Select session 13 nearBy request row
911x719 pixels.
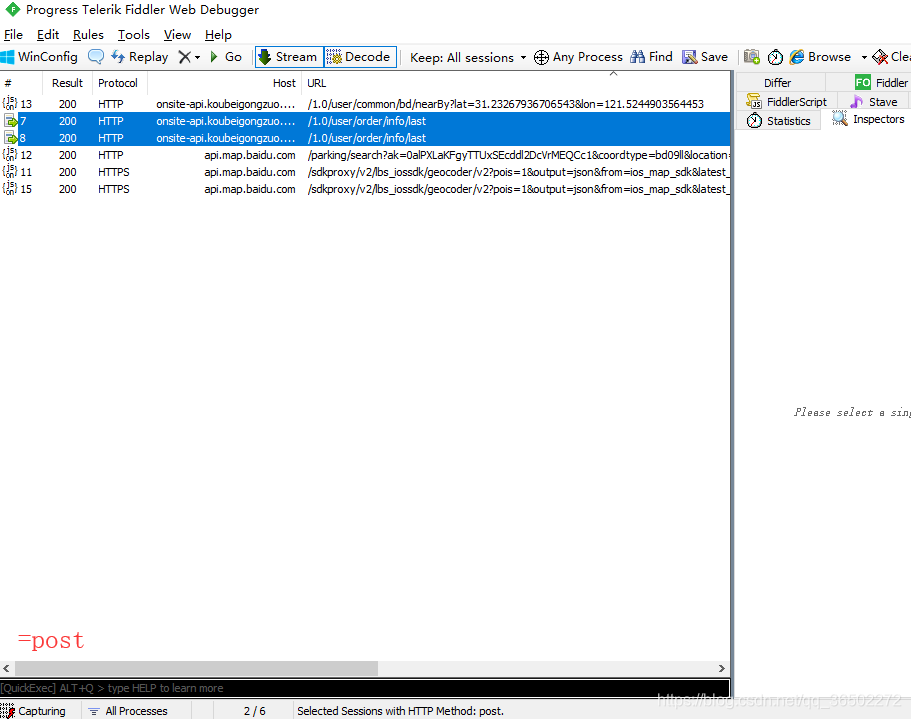(x=365, y=104)
